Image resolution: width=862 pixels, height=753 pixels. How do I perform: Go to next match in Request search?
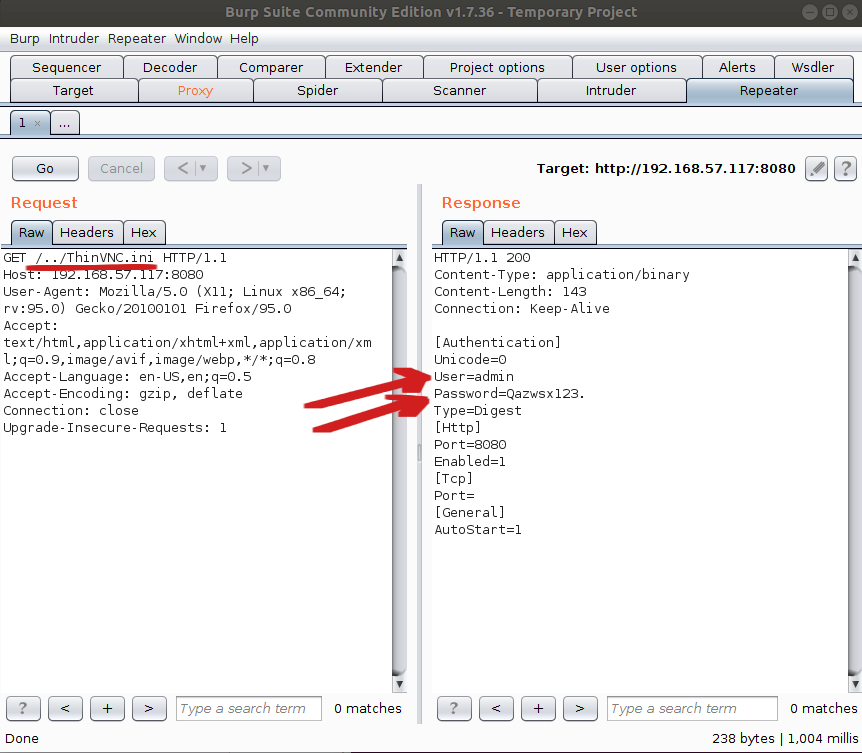point(149,708)
